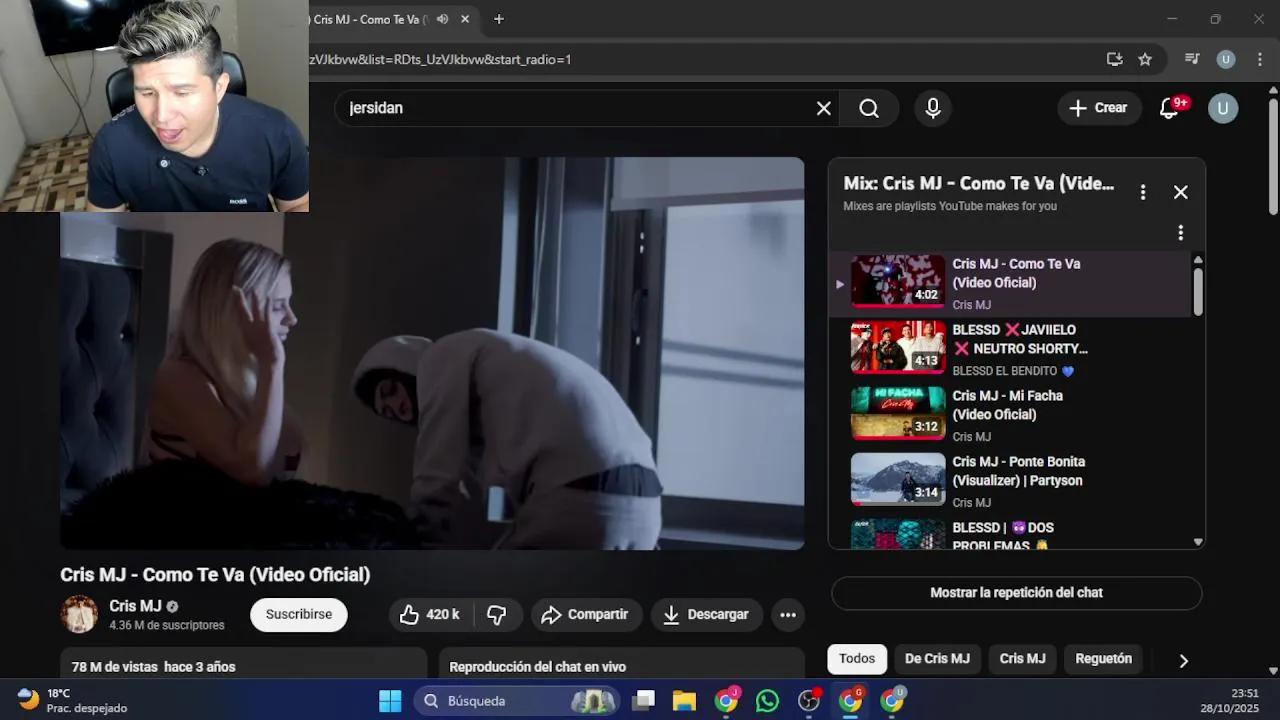Open File Explorer from the taskbar

point(684,701)
